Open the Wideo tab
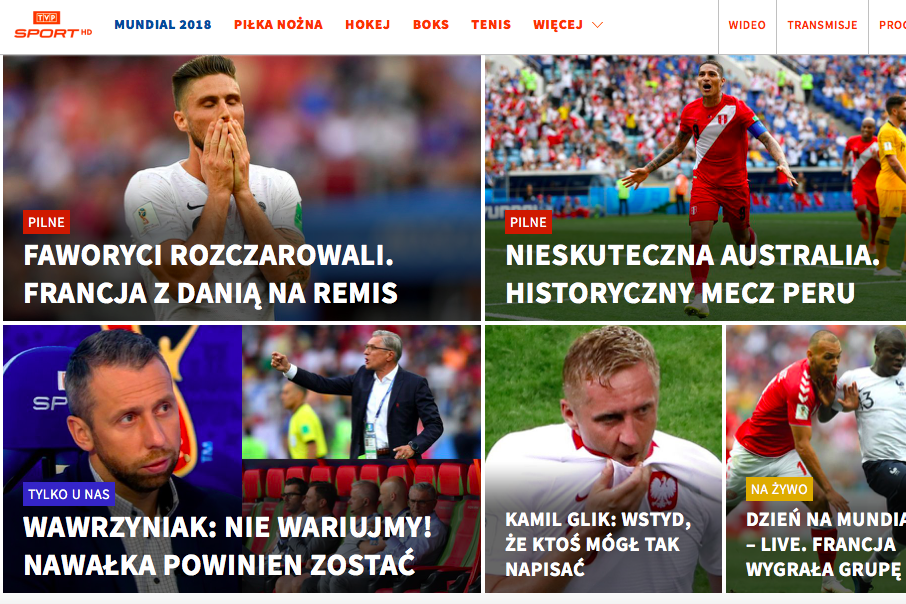 click(747, 25)
